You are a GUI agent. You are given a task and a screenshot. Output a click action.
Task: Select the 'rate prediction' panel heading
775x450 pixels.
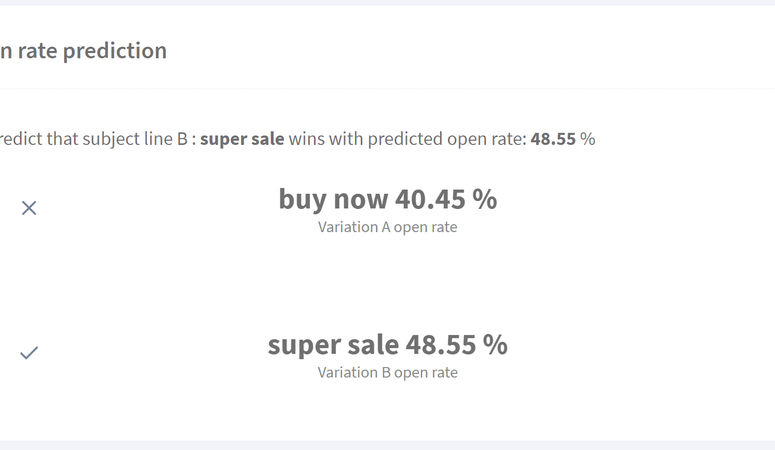tap(84, 51)
